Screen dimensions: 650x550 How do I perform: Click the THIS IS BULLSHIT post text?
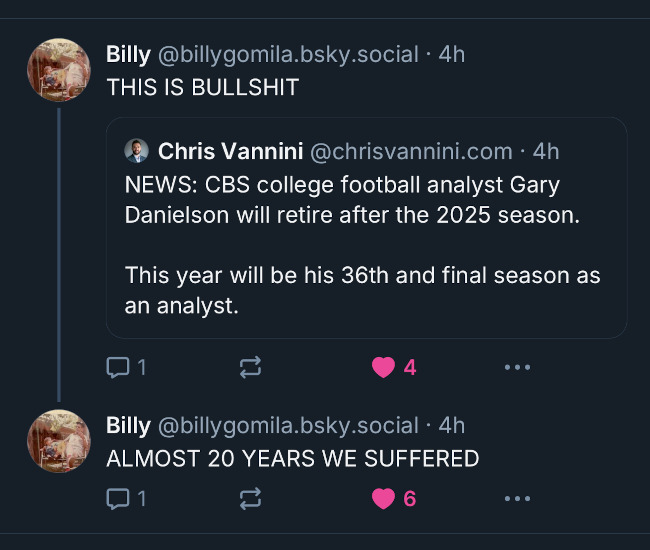click(202, 87)
